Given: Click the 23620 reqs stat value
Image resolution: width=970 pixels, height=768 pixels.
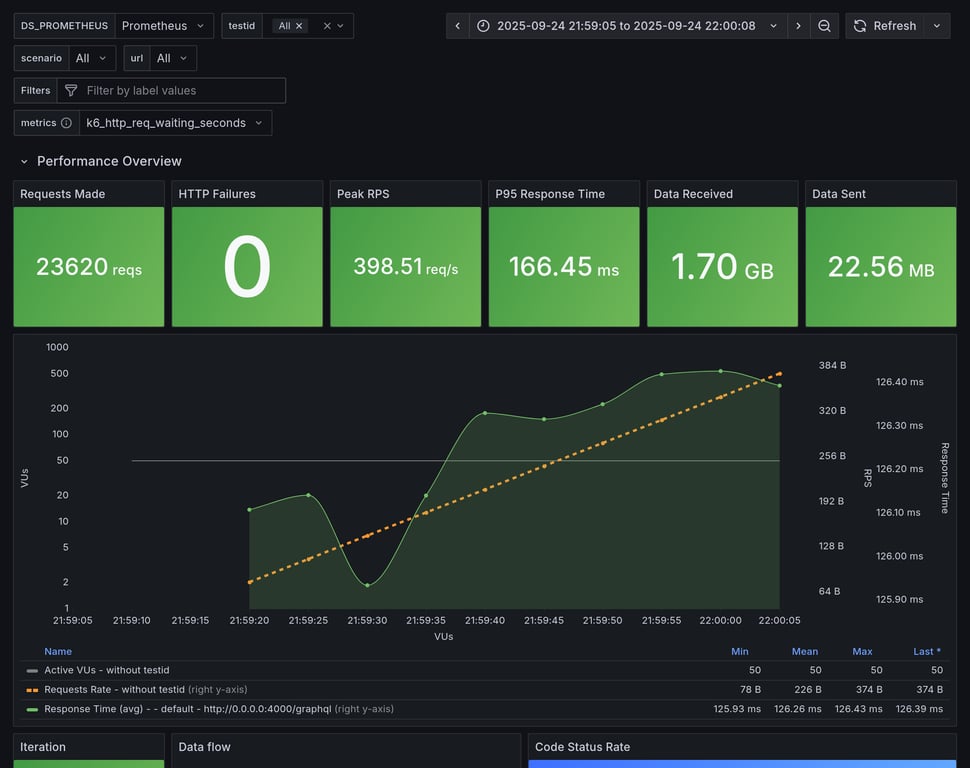Looking at the screenshot, I should click(x=89, y=267).
